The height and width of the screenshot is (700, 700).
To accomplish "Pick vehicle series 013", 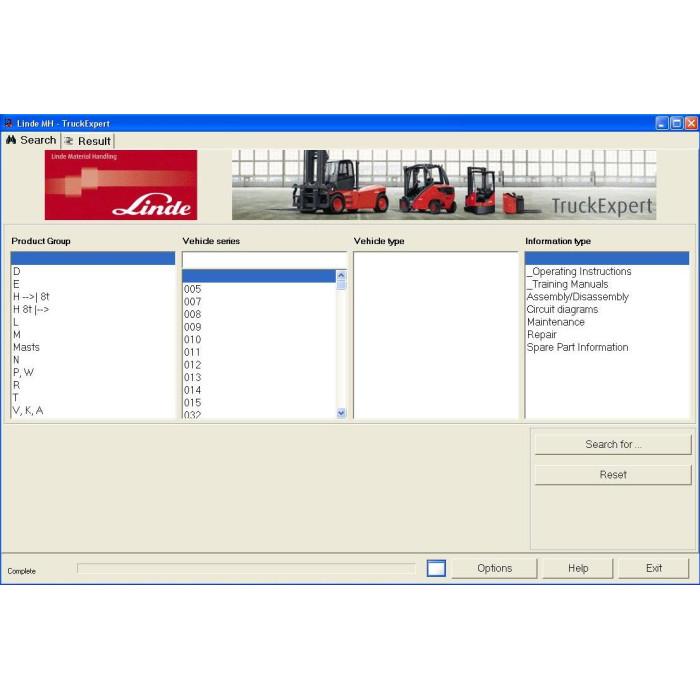I will click(x=259, y=377).
